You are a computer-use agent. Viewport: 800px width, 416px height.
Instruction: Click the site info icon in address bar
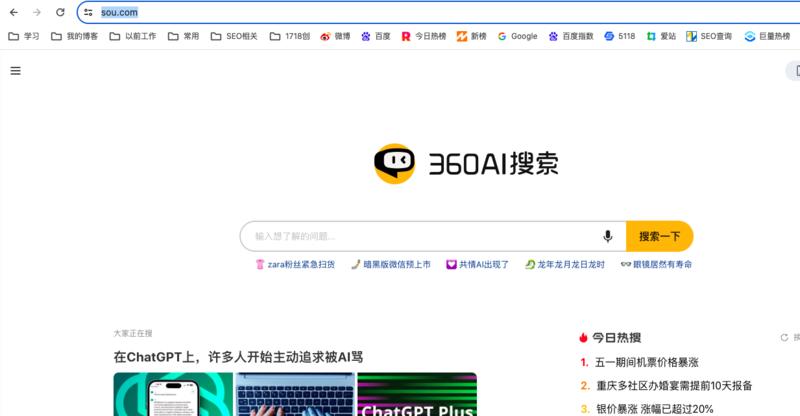(x=89, y=12)
